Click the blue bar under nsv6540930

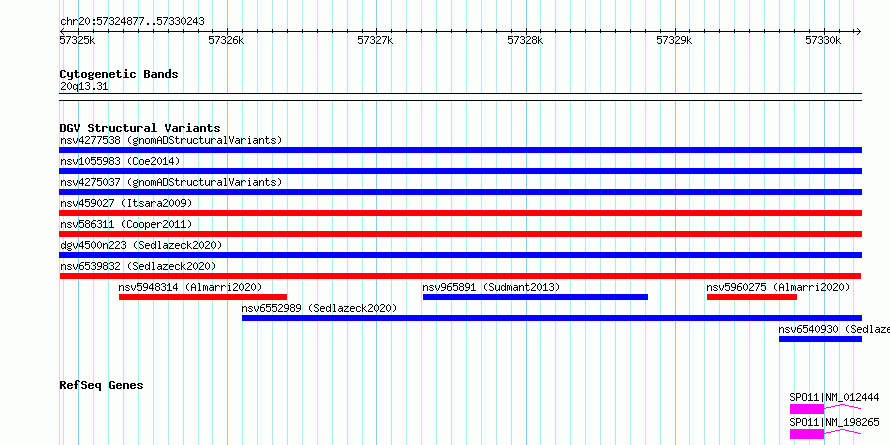tap(820, 339)
